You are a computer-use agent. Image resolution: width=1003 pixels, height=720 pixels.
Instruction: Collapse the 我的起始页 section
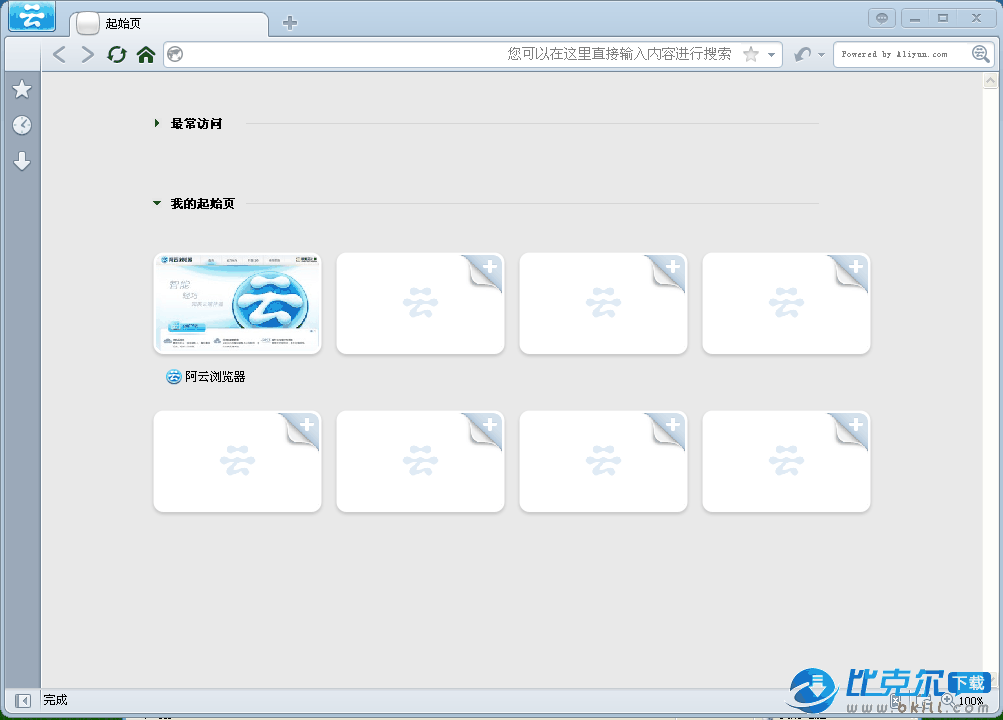[x=157, y=203]
